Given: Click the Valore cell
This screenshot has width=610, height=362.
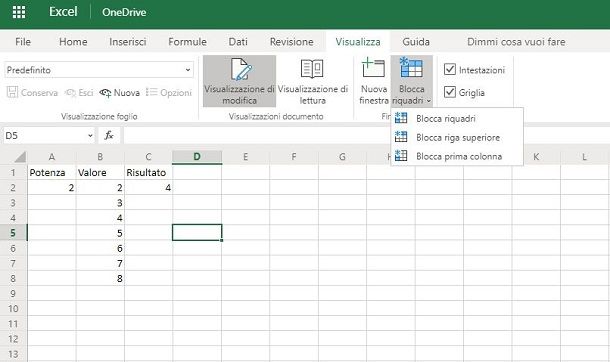Looking at the screenshot, I should click(100, 173).
